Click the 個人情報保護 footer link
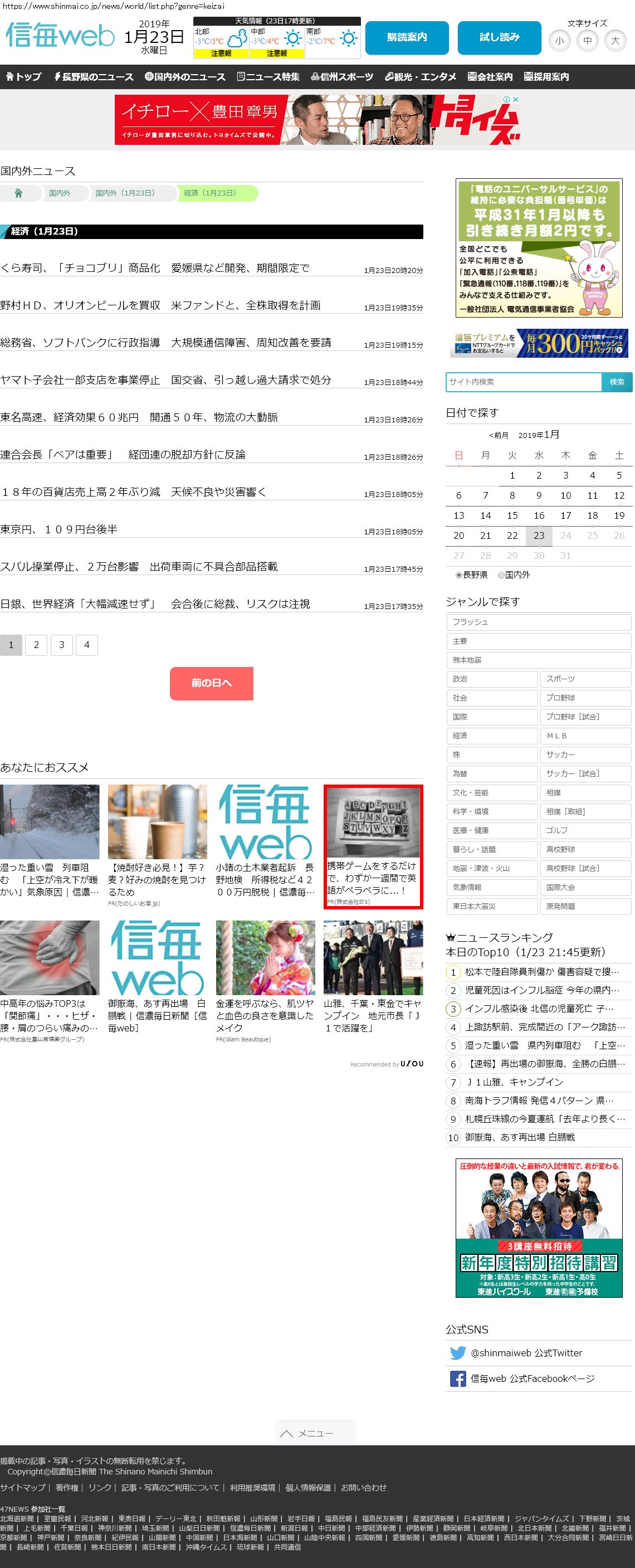This screenshot has height=1568, width=635. pos(309,1488)
